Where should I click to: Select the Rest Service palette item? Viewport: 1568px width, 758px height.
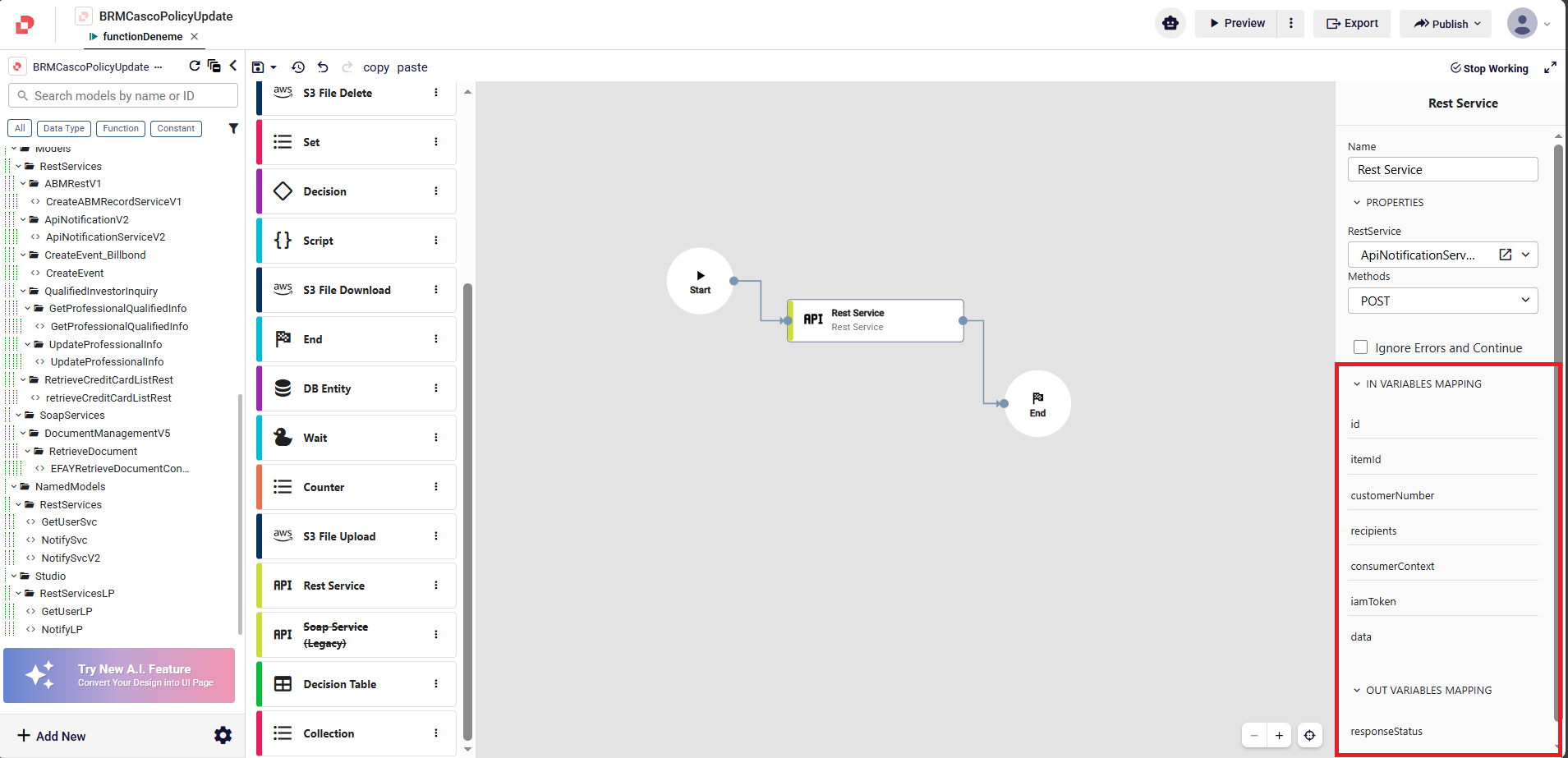[x=356, y=586]
